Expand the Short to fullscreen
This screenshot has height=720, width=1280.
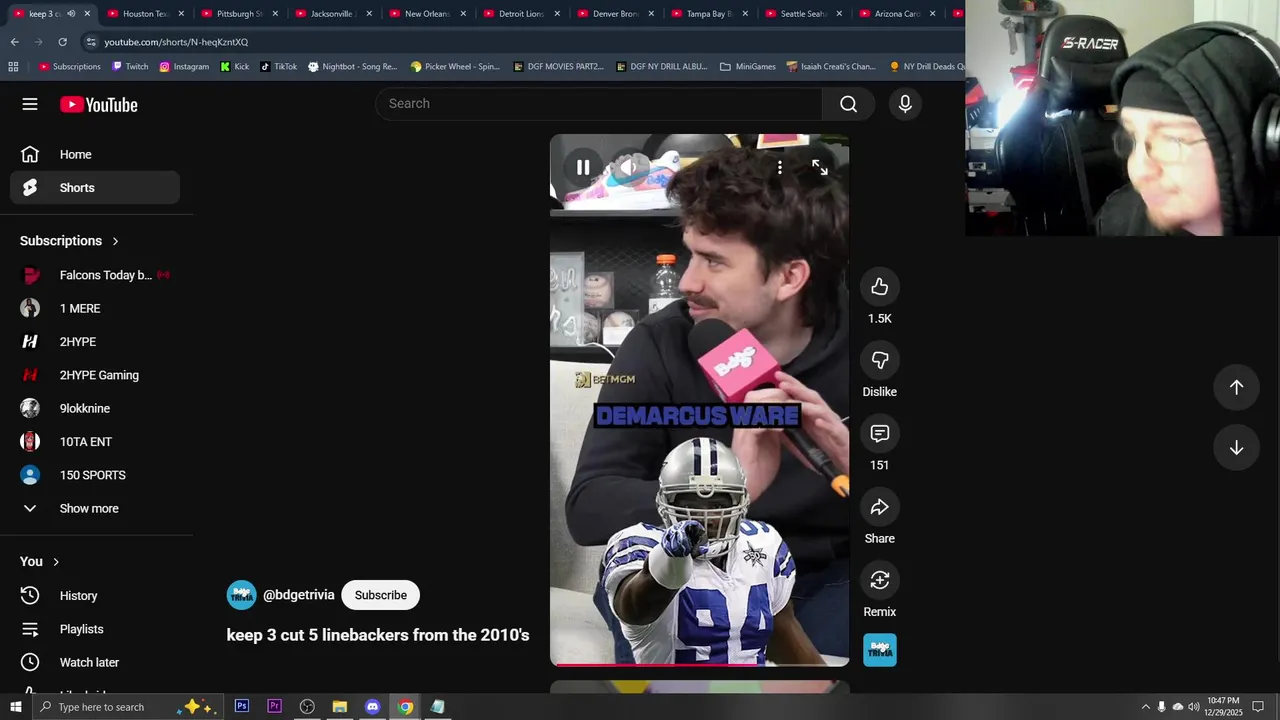820,167
